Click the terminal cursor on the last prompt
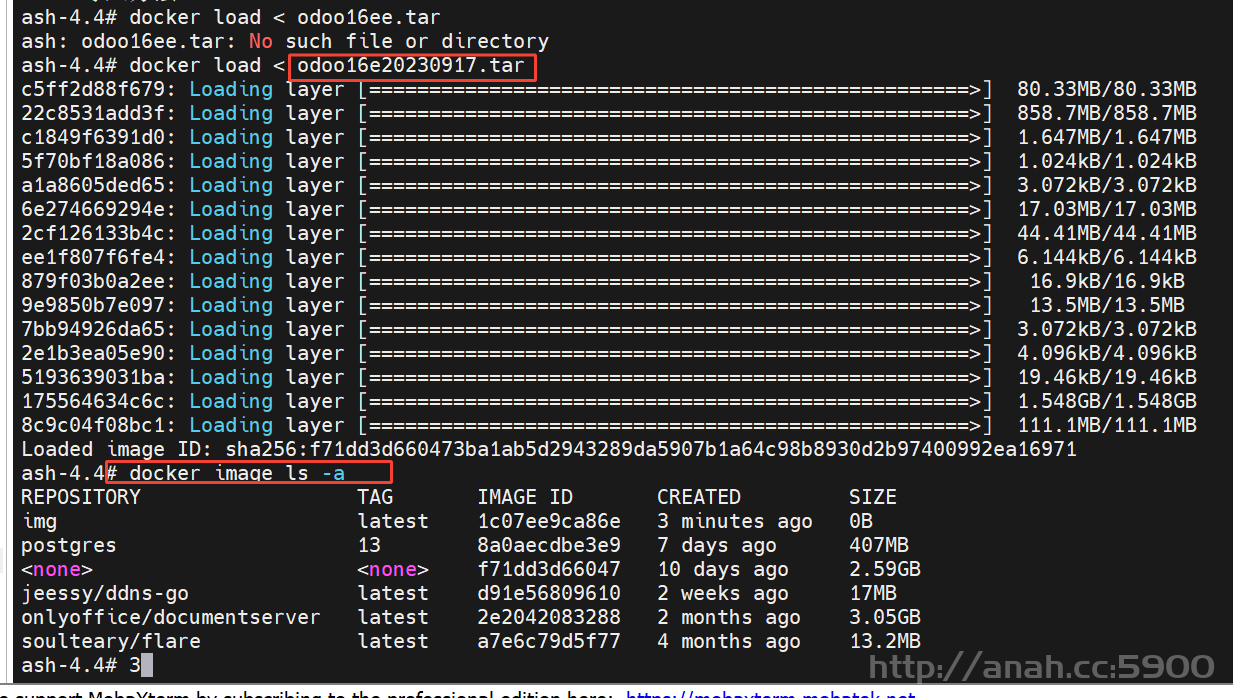Screen dimensions: 1233x698 click(x=147, y=666)
